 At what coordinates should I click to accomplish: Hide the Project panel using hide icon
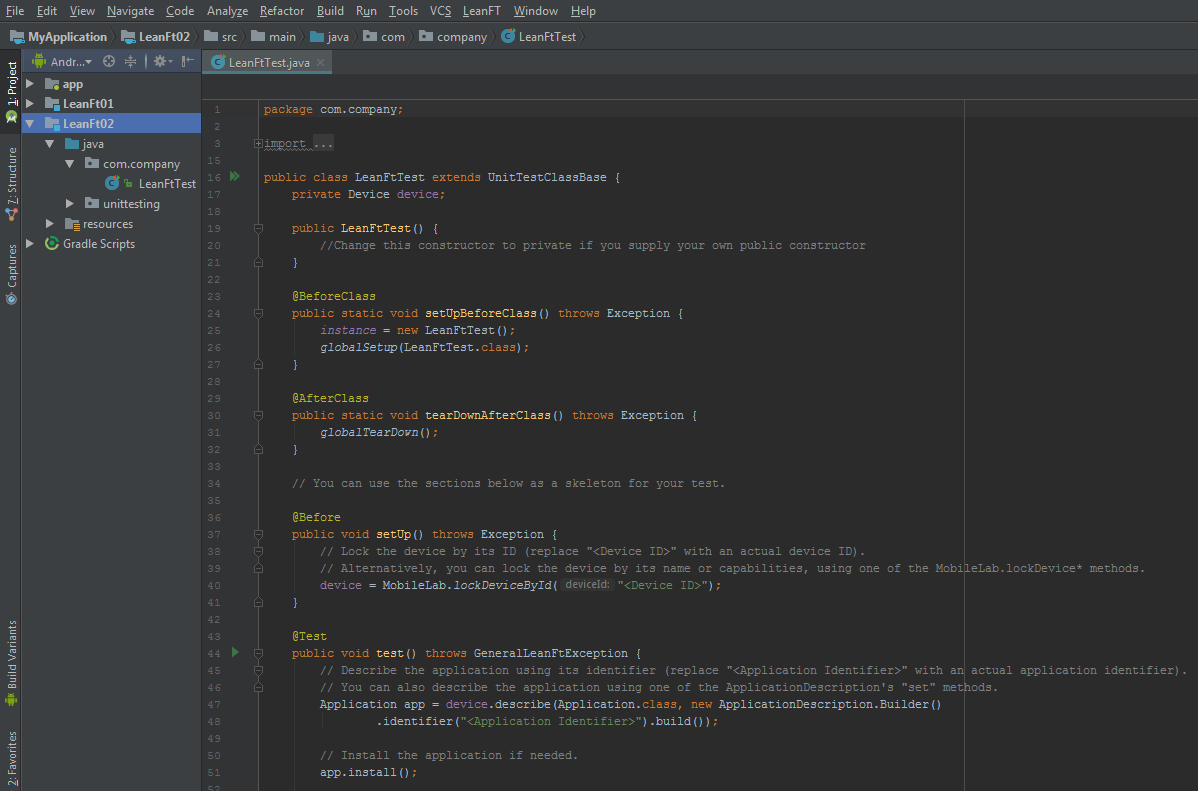(186, 60)
